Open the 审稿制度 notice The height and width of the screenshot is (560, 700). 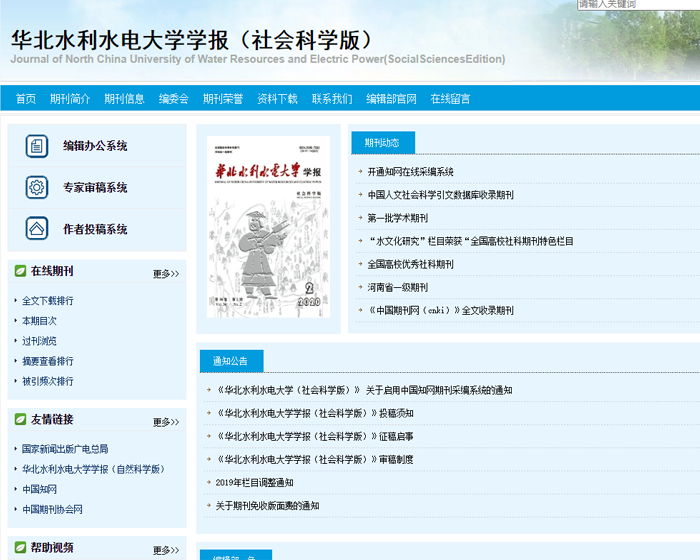[x=315, y=460]
